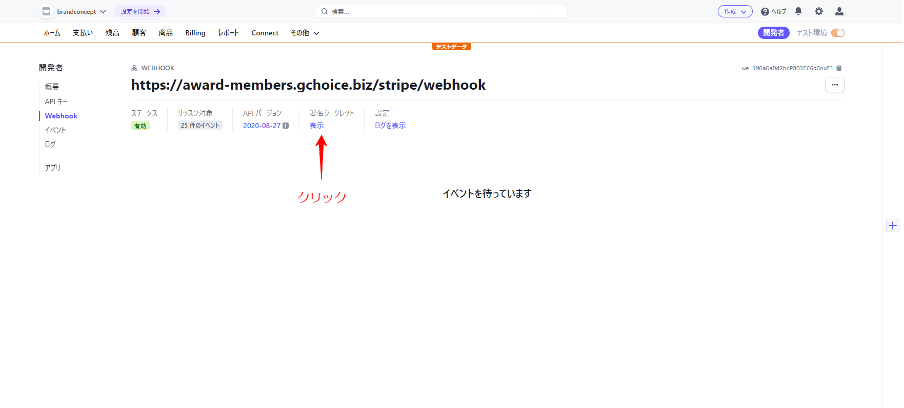Click the plus icon on right edge

click(892, 226)
